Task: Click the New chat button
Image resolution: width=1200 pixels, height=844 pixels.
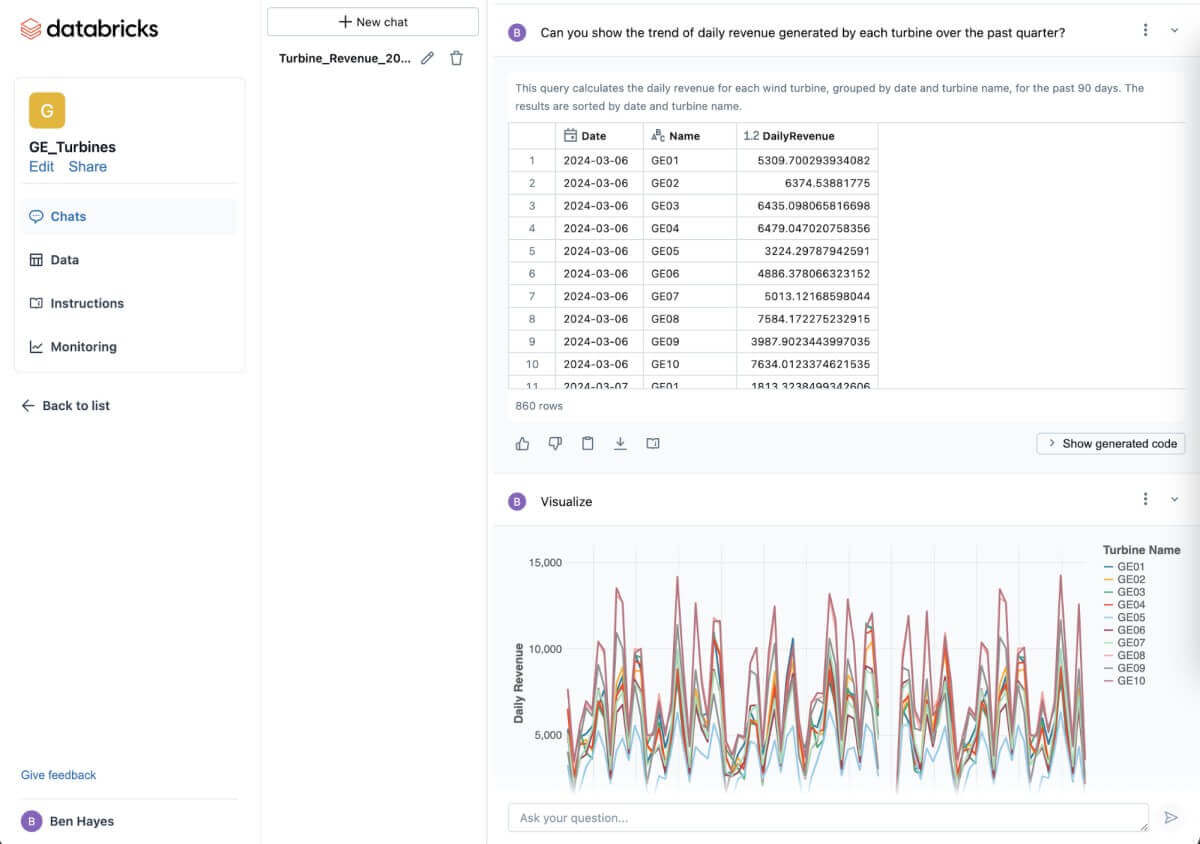Action: [373, 22]
